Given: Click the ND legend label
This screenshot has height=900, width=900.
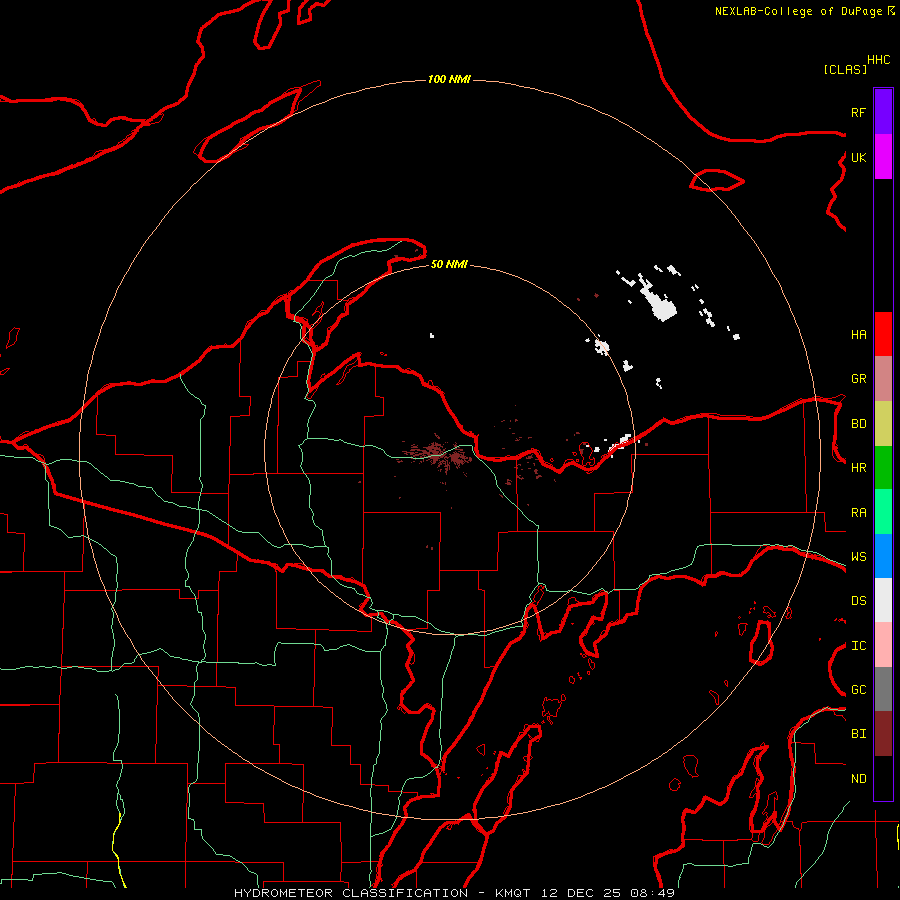Looking at the screenshot, I should [x=859, y=779].
